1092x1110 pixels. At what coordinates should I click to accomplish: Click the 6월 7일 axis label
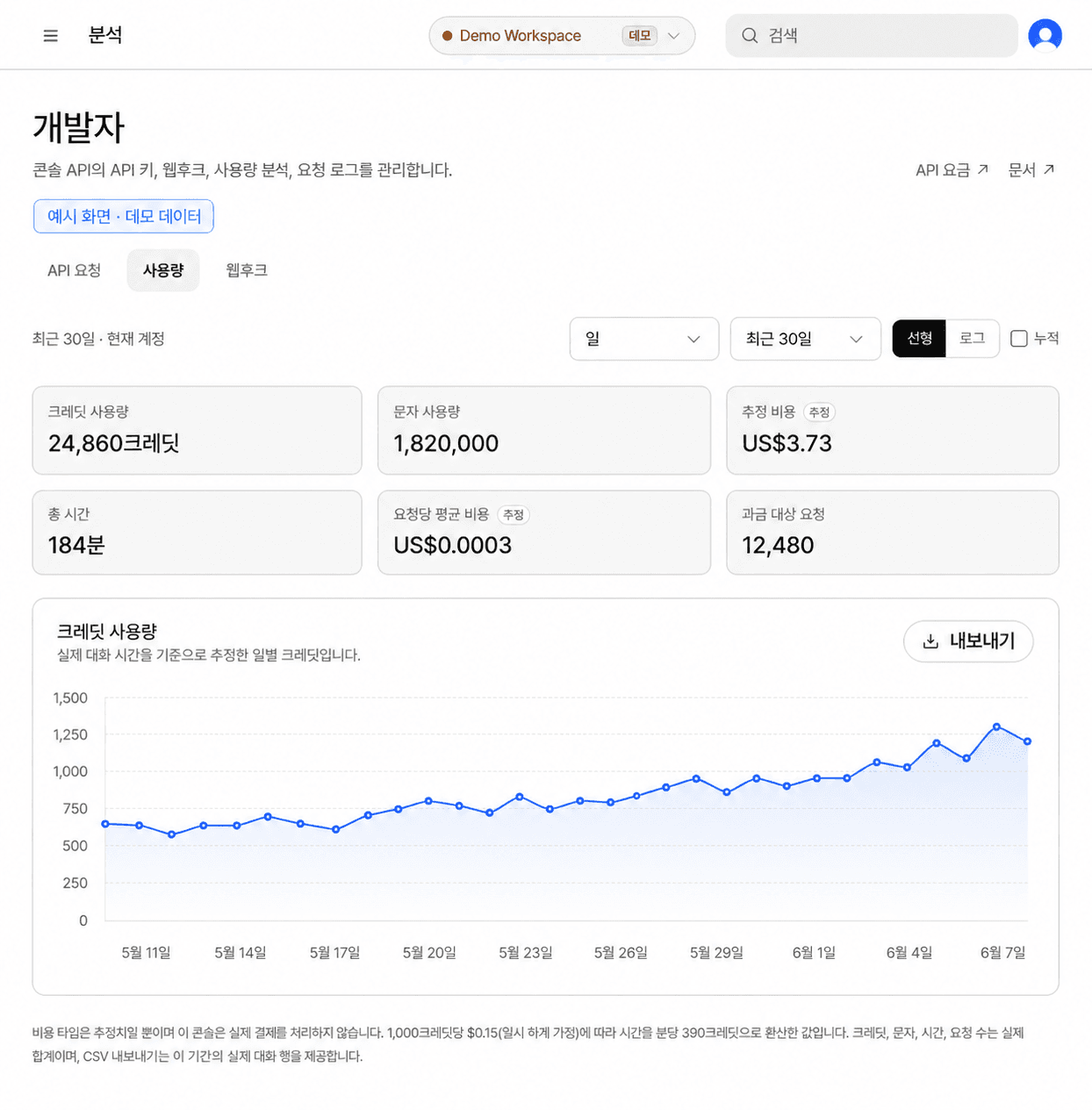tap(1002, 952)
